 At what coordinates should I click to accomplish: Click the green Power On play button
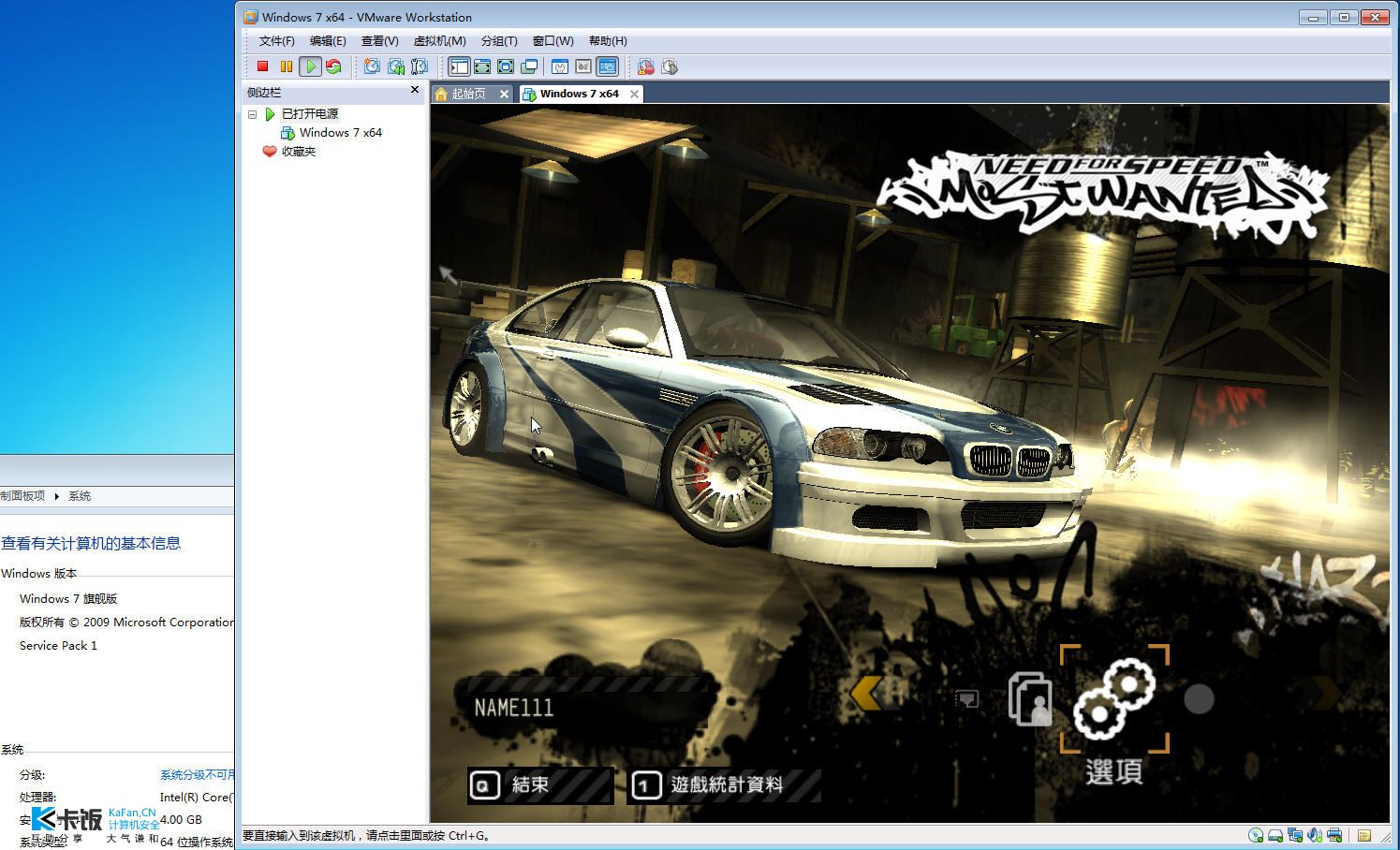pyautogui.click(x=310, y=66)
